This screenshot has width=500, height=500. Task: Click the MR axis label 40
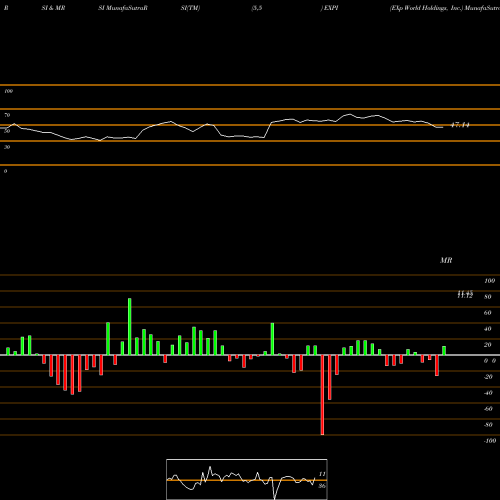pos(488,329)
